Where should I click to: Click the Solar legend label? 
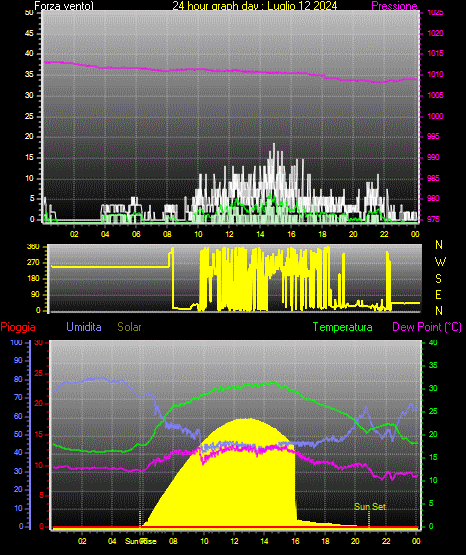(129, 327)
